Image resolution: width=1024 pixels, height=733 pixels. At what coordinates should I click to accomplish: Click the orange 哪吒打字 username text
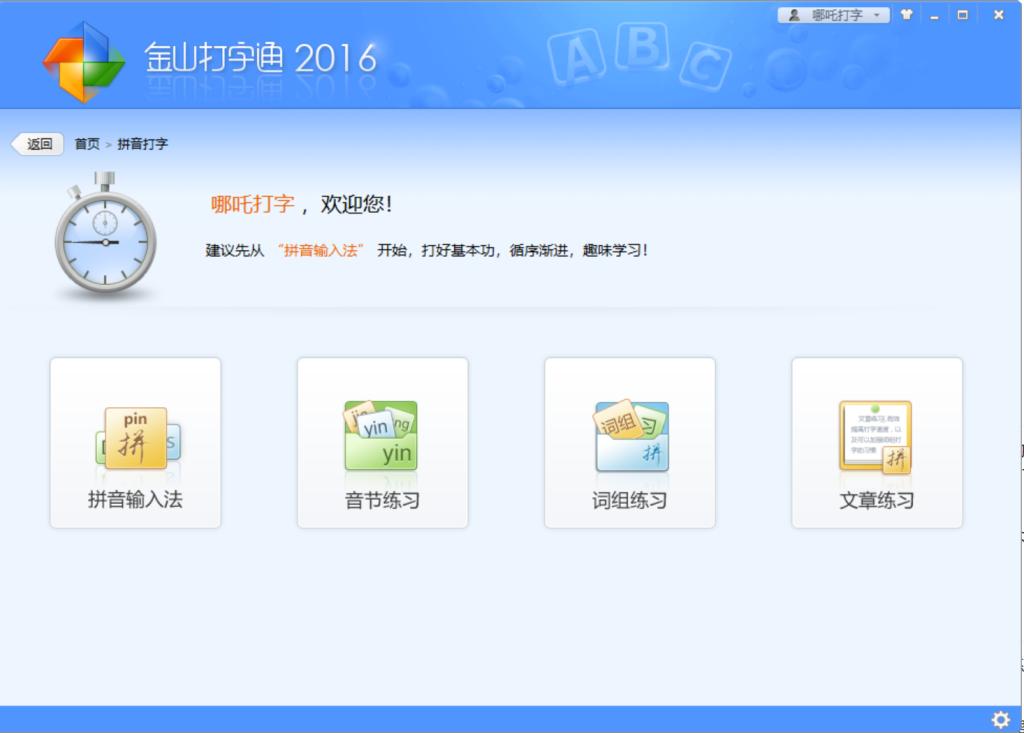click(252, 204)
